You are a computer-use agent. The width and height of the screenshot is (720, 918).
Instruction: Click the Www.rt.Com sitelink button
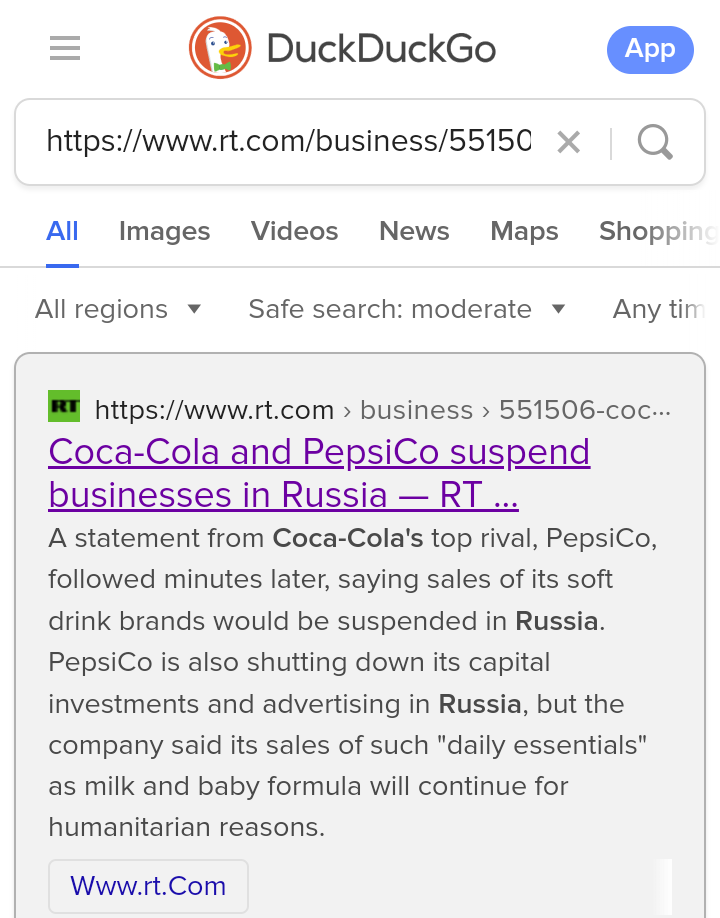click(148, 886)
